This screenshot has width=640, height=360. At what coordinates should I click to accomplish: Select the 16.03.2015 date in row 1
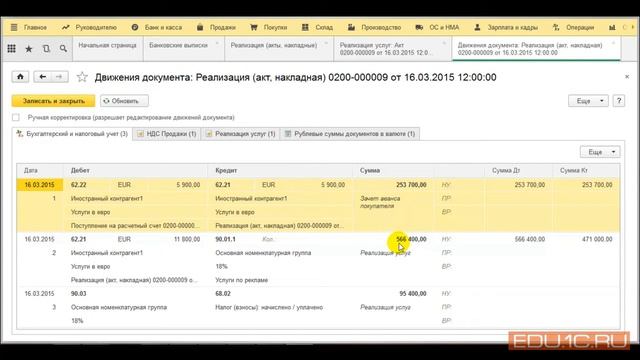39,185
